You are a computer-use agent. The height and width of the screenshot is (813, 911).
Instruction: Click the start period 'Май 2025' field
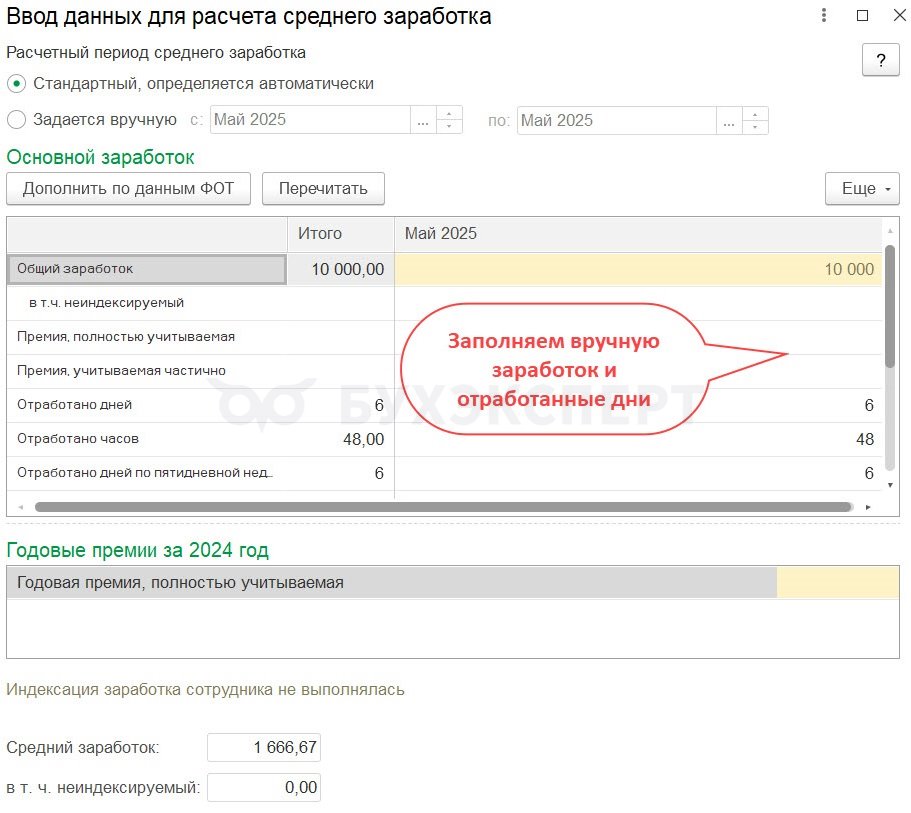(x=310, y=120)
